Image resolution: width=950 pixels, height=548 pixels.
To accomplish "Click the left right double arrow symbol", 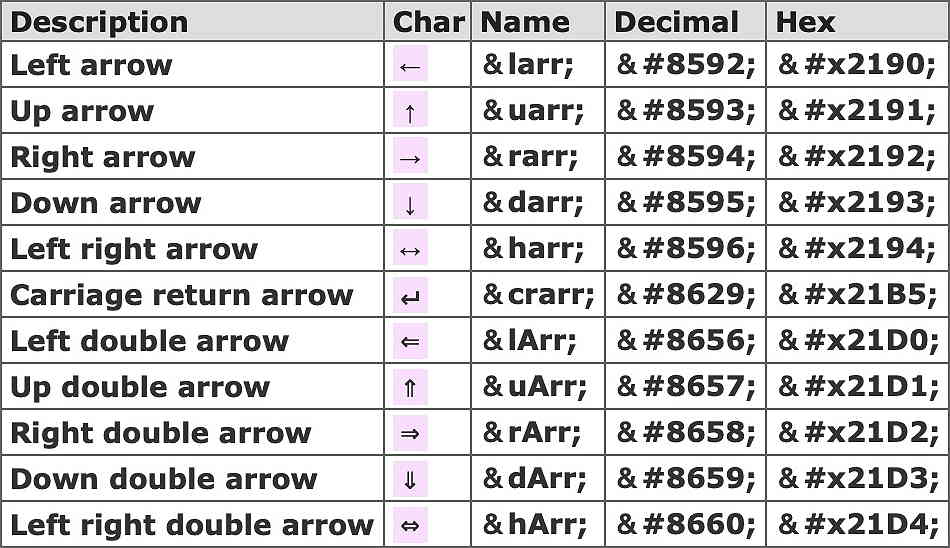I will click(410, 526).
